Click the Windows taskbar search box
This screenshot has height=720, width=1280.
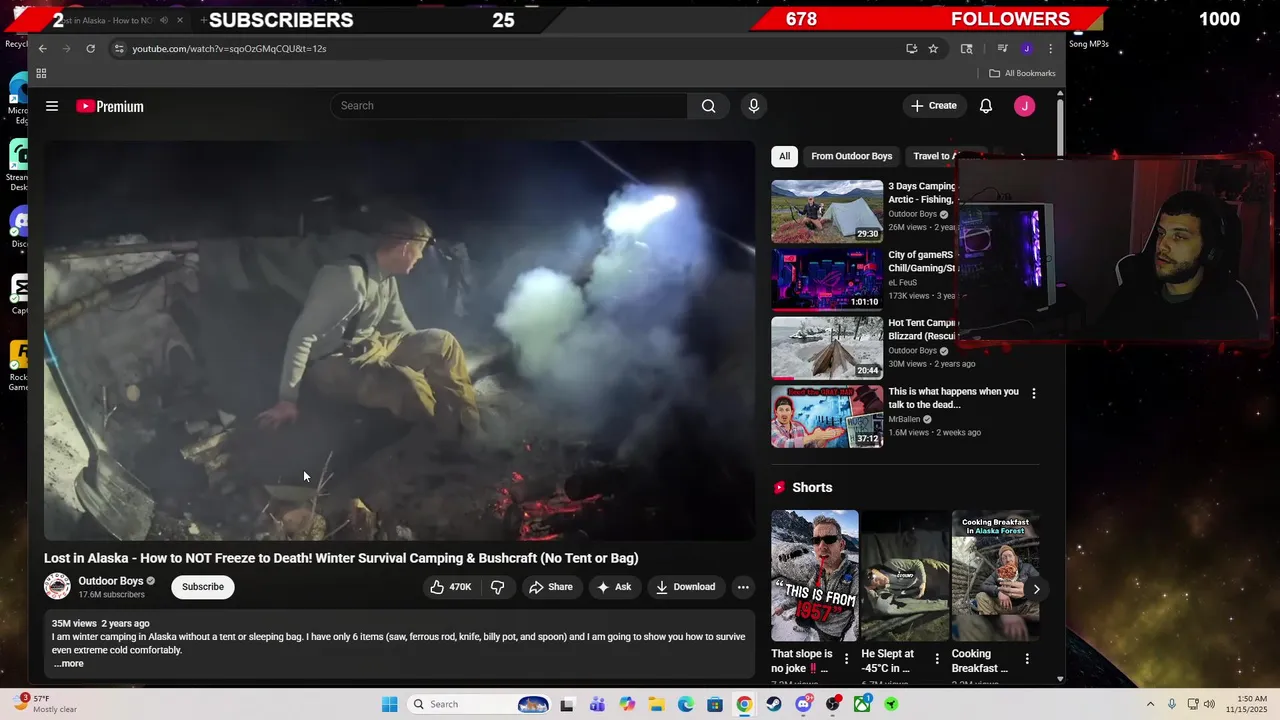480,704
